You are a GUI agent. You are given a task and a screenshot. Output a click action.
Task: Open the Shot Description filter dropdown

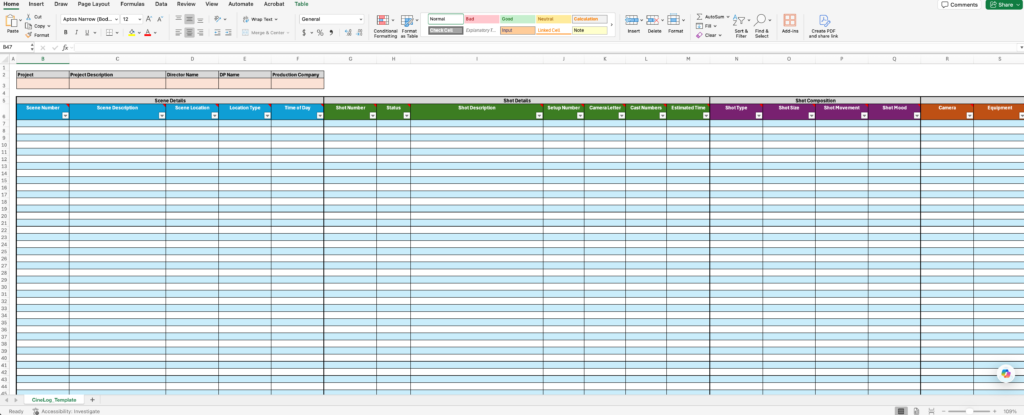point(539,115)
